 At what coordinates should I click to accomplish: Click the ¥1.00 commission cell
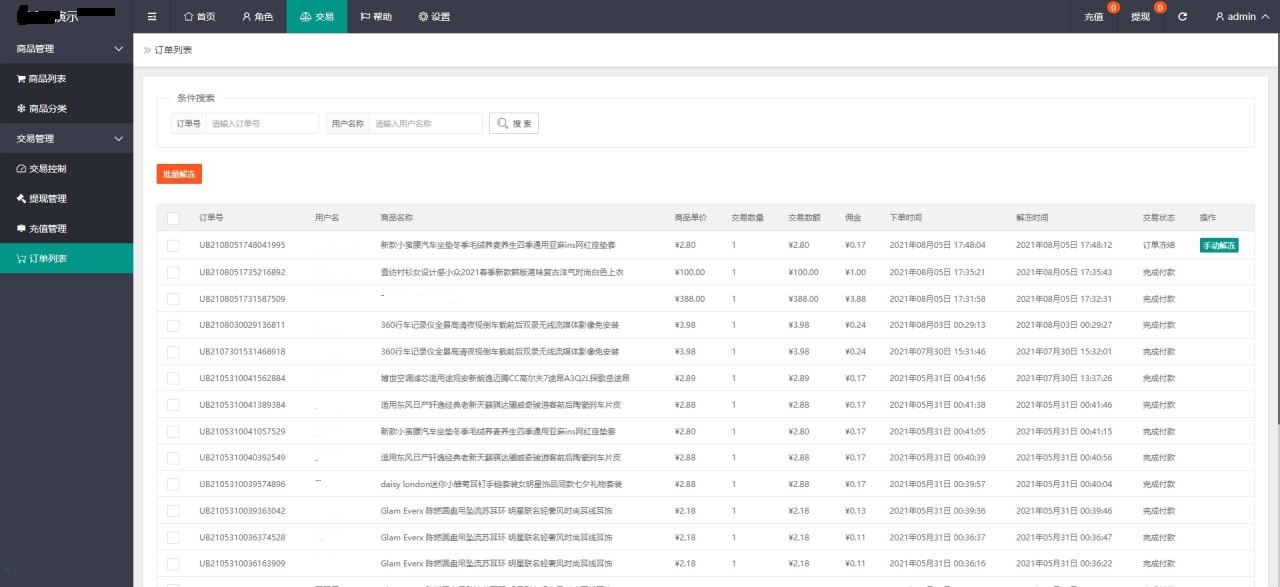[x=855, y=272]
